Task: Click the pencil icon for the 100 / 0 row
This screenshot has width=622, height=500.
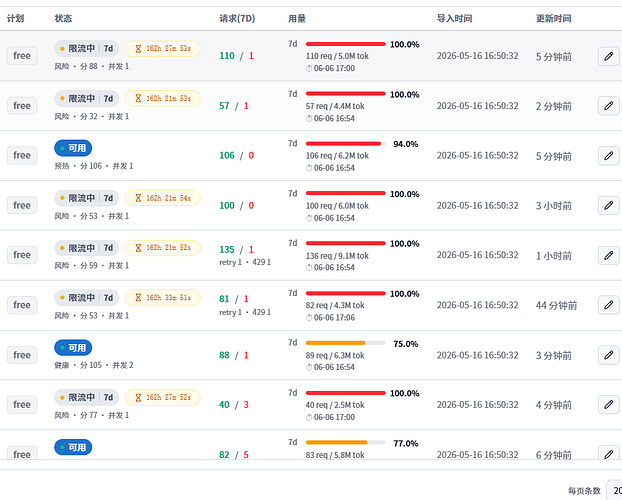Action: (x=609, y=206)
